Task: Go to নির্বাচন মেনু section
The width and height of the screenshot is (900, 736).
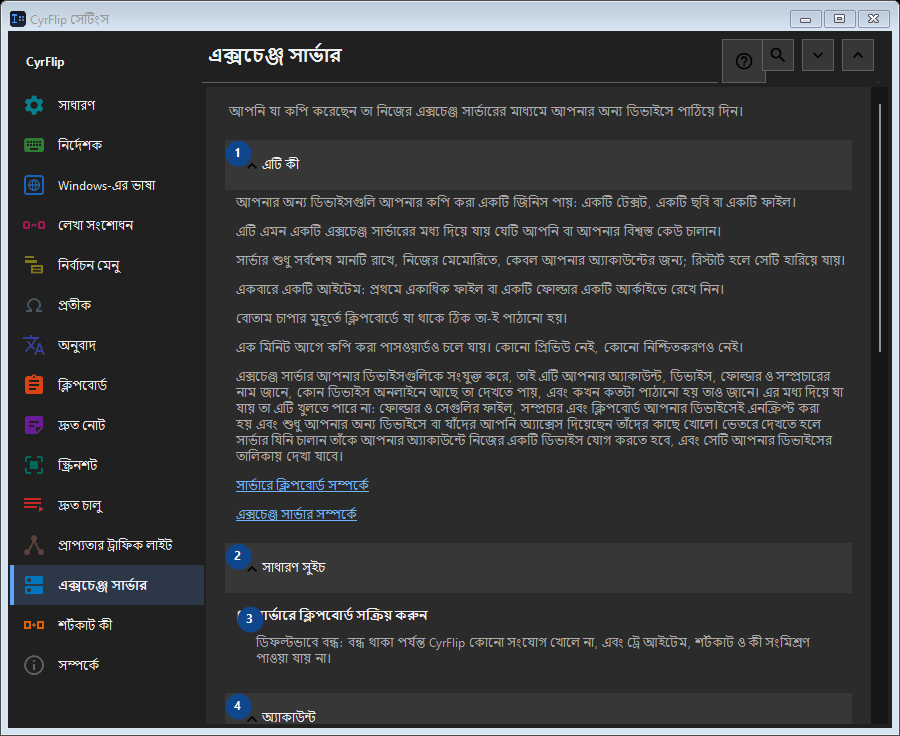Action: point(107,265)
